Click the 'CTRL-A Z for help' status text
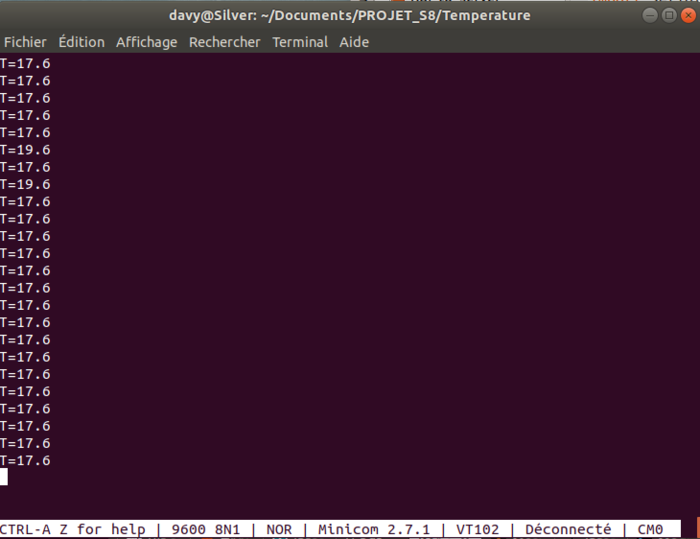The width and height of the screenshot is (700, 539). [72, 529]
